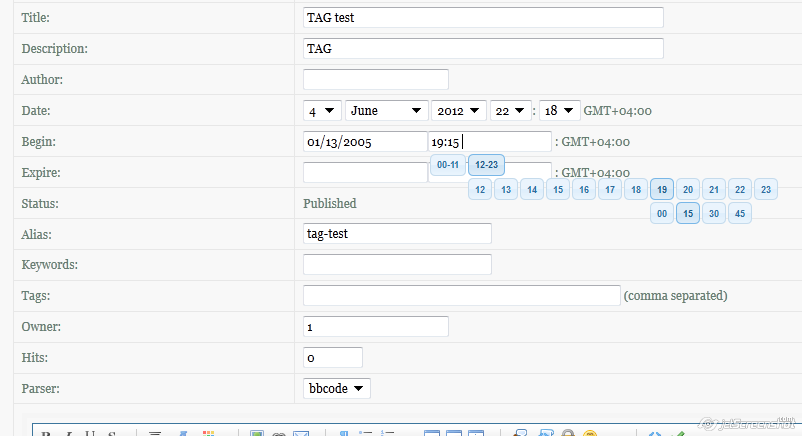802x436 pixels.
Task: Open the day dropdown showing 4
Action: click(322, 111)
